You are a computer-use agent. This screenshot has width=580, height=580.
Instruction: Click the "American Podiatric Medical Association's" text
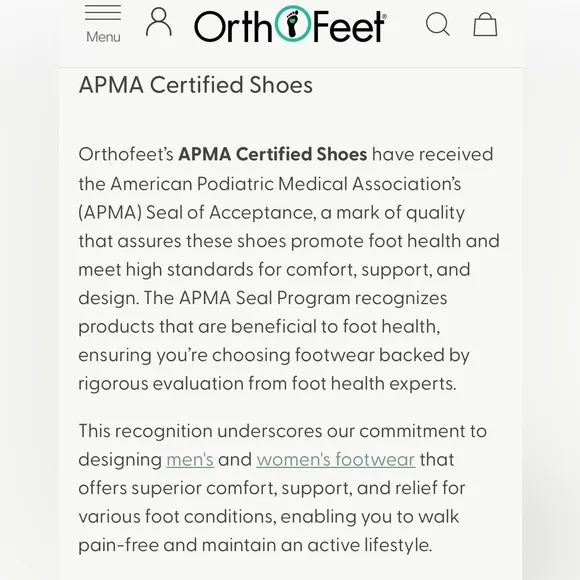(286, 183)
